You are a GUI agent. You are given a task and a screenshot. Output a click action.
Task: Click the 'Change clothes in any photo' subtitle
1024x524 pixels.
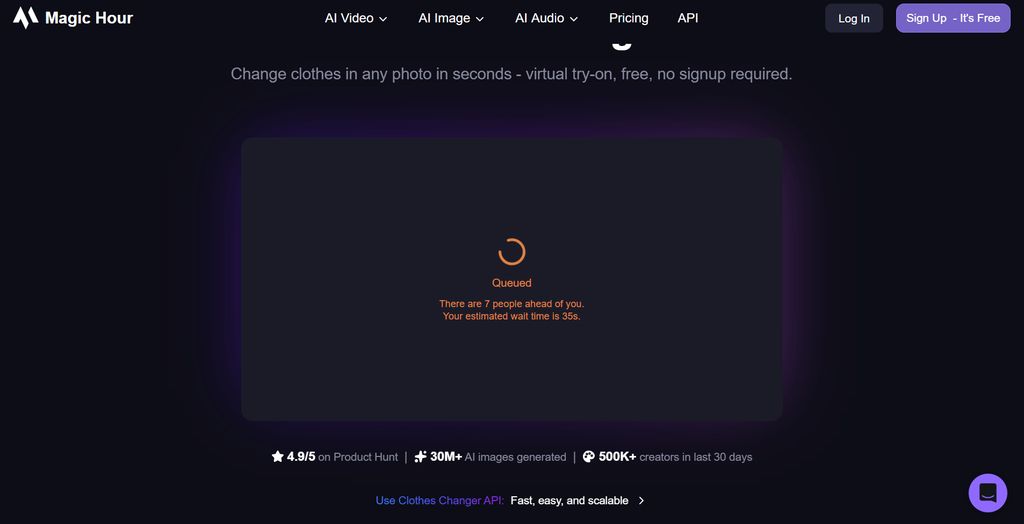pyautogui.click(x=511, y=74)
